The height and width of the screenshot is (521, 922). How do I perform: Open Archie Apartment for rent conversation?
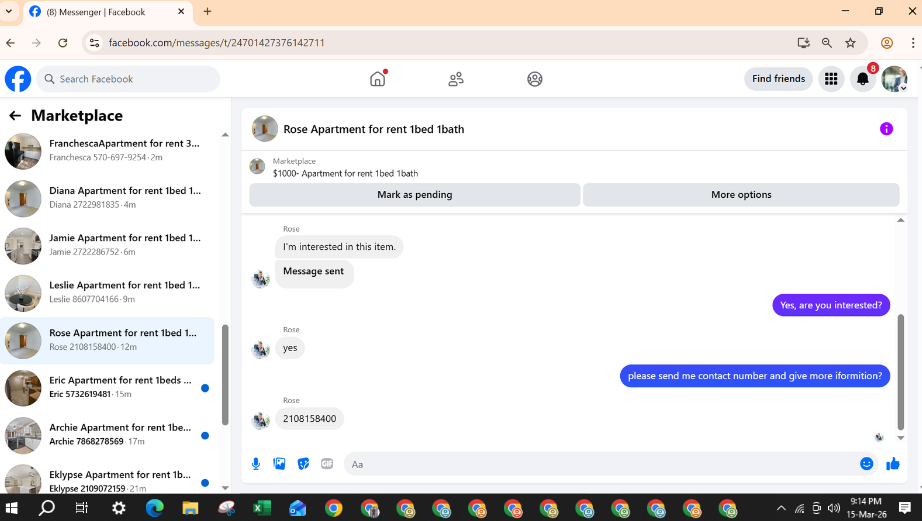(x=108, y=435)
